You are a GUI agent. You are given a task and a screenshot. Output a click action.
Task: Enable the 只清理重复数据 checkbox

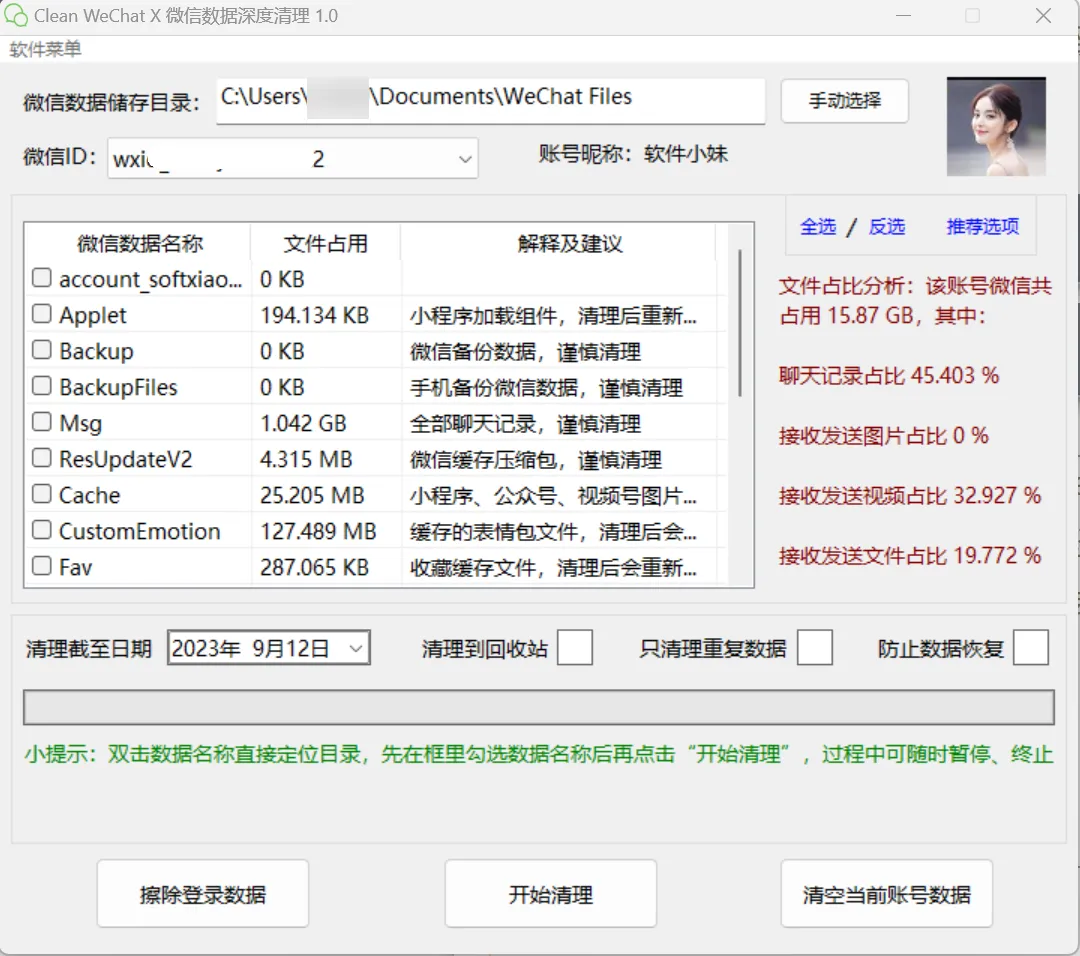815,647
